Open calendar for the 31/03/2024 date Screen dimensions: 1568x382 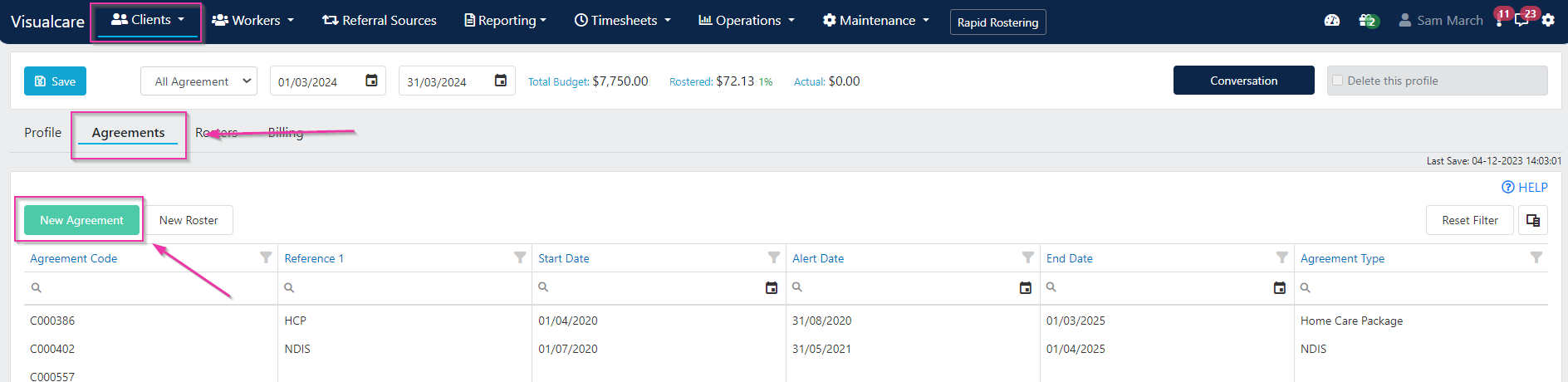pyautogui.click(x=501, y=81)
